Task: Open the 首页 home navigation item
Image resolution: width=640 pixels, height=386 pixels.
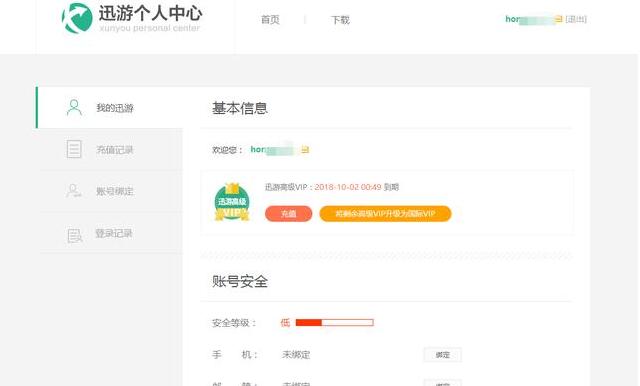Action: coord(270,20)
